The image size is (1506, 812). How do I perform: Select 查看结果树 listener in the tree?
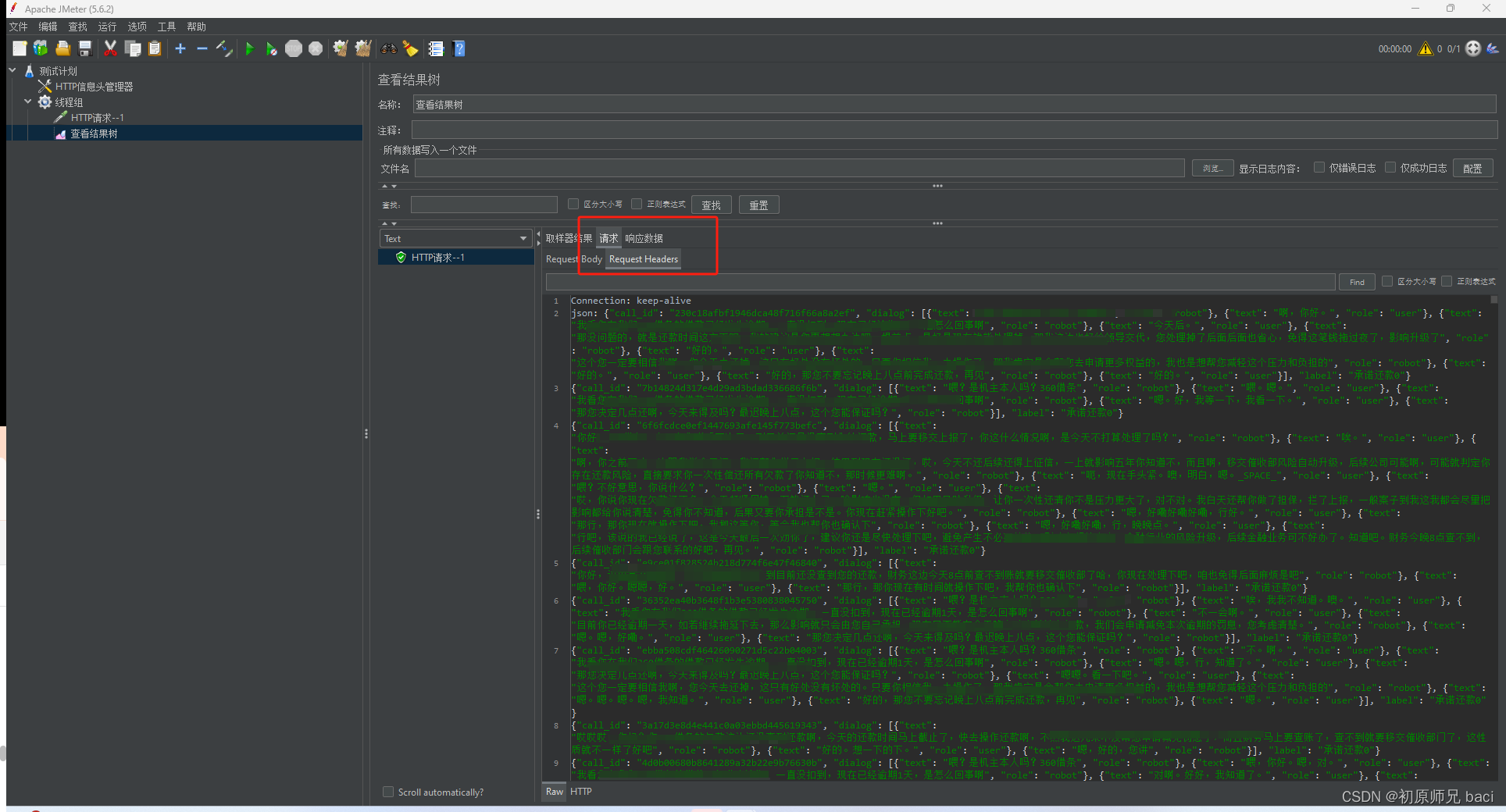tap(94, 134)
